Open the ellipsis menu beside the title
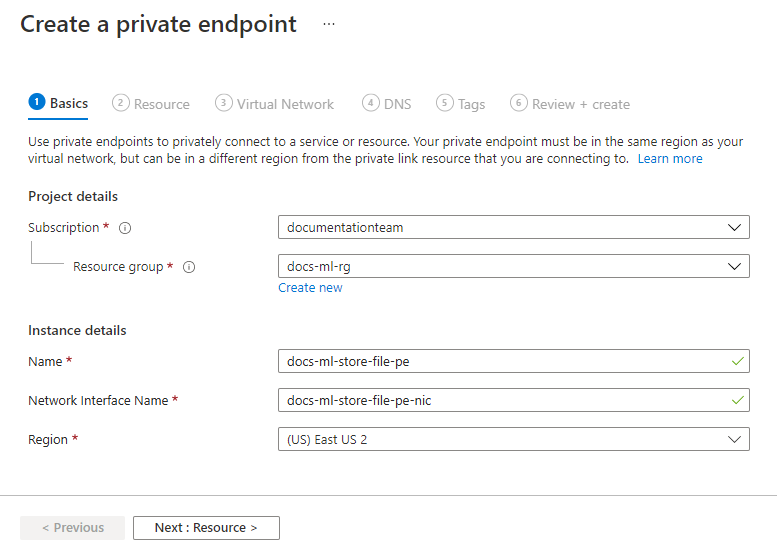The image size is (777, 556). [x=329, y=24]
